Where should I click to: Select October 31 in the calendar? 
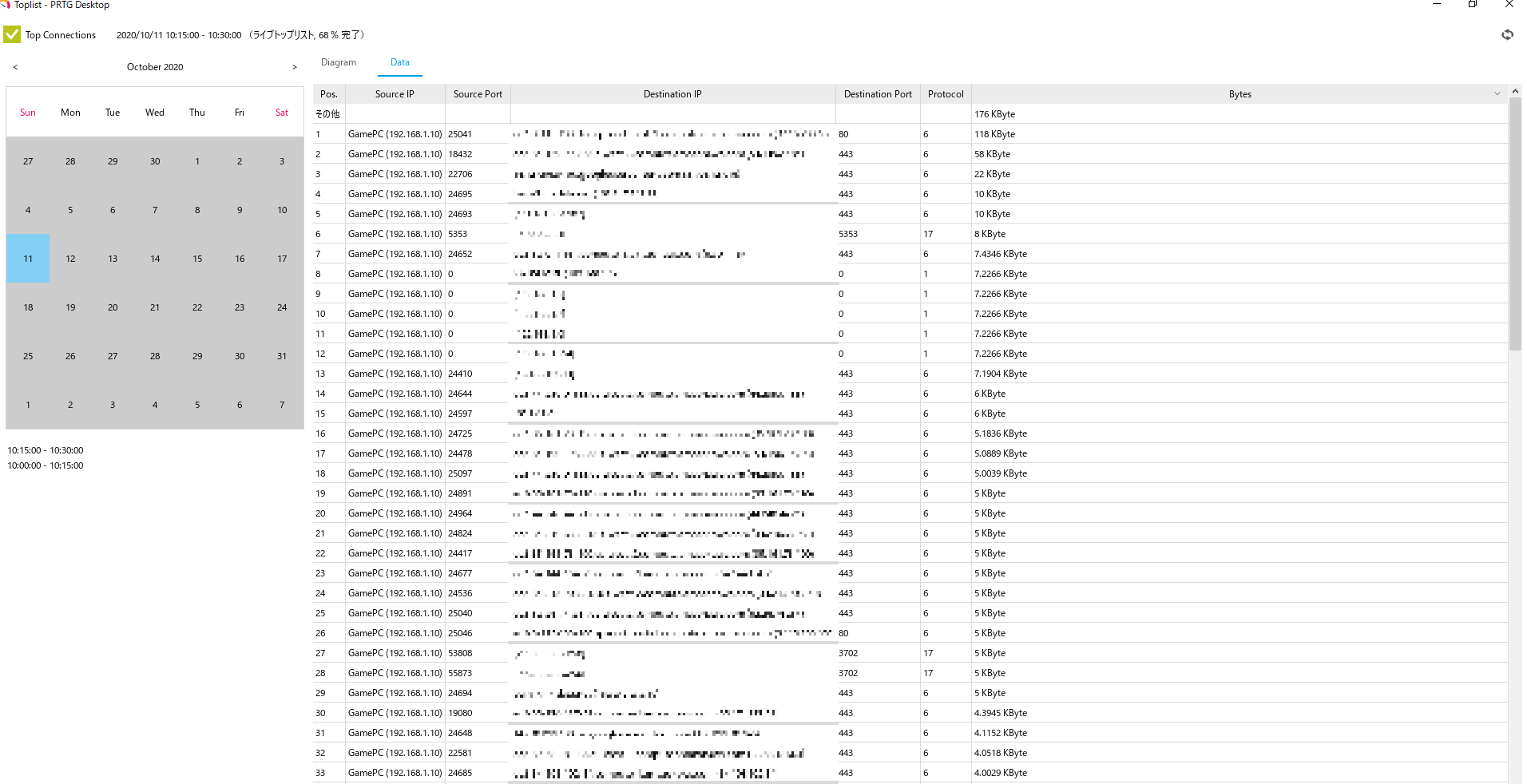click(x=282, y=356)
